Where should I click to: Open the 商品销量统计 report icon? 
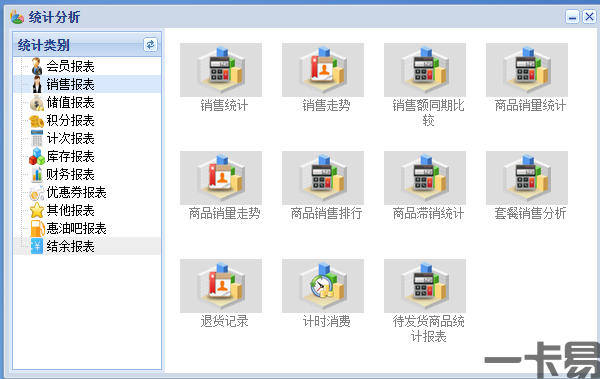tap(527, 70)
